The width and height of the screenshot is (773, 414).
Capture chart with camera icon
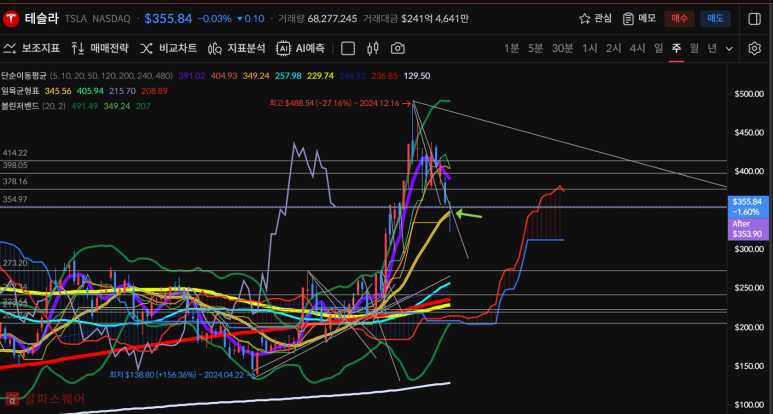coord(397,48)
